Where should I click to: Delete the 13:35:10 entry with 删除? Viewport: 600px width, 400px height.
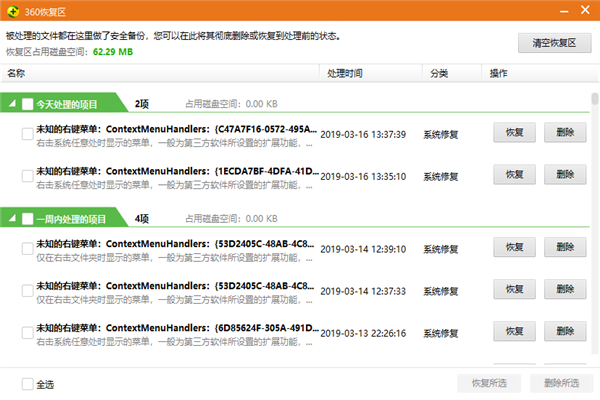pyautogui.click(x=565, y=175)
